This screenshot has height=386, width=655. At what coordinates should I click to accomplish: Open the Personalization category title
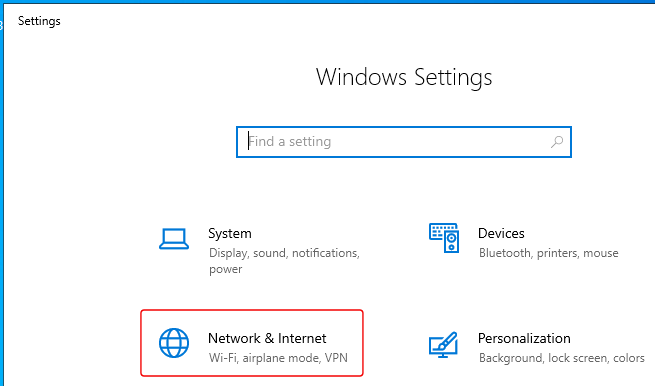click(524, 338)
